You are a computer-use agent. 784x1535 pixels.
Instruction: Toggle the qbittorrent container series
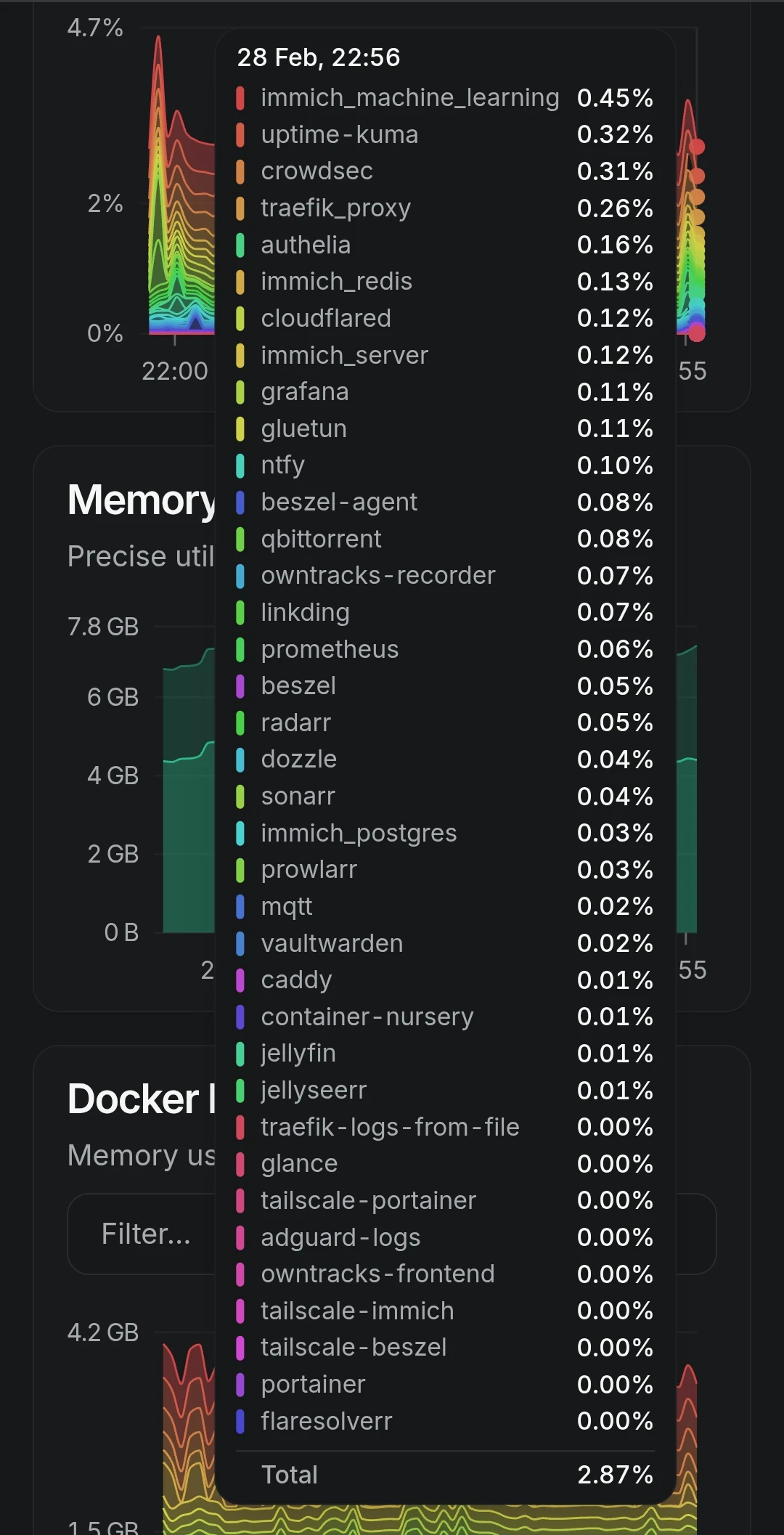322,539
